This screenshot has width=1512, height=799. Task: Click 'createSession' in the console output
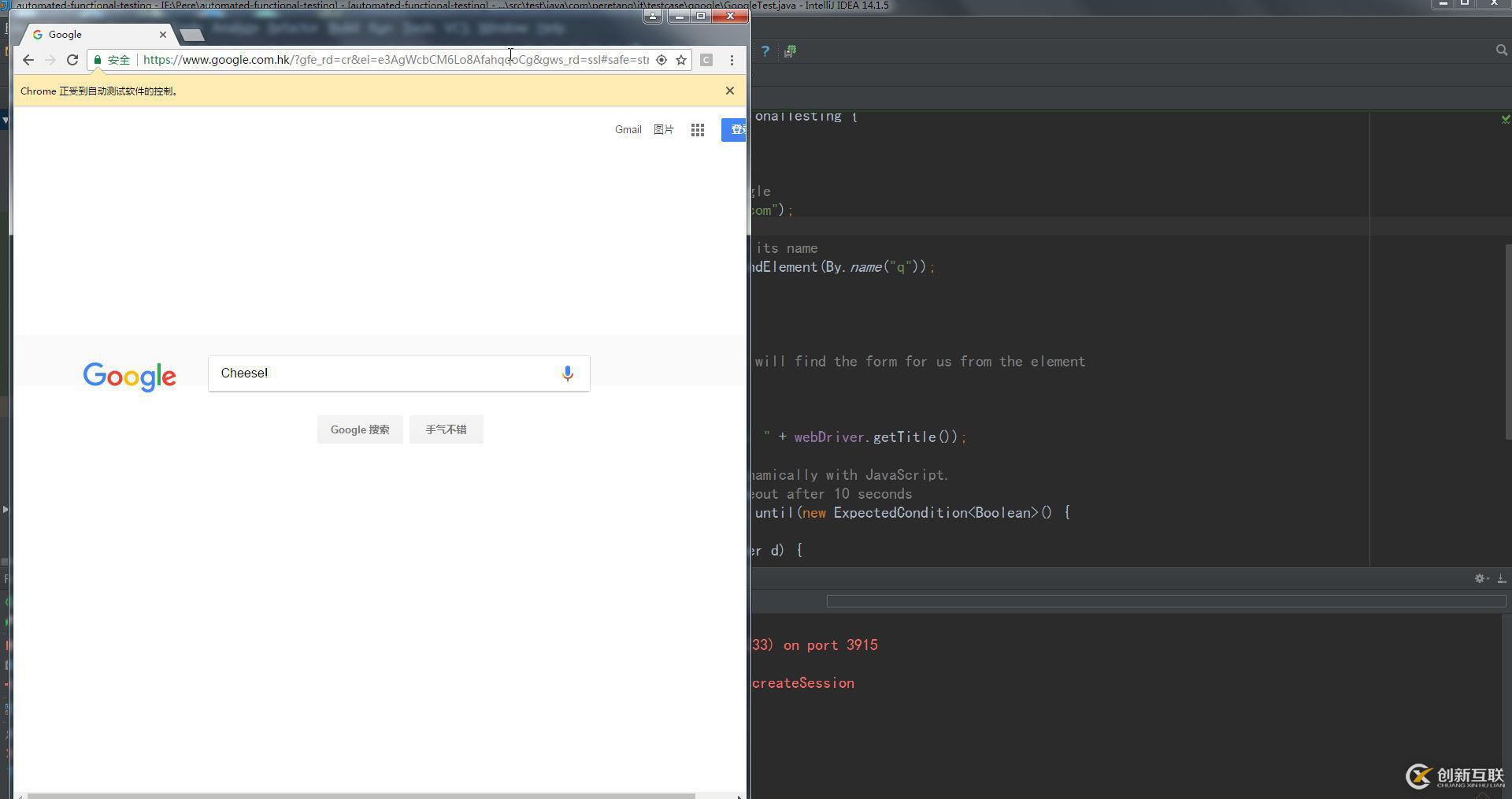coord(803,683)
